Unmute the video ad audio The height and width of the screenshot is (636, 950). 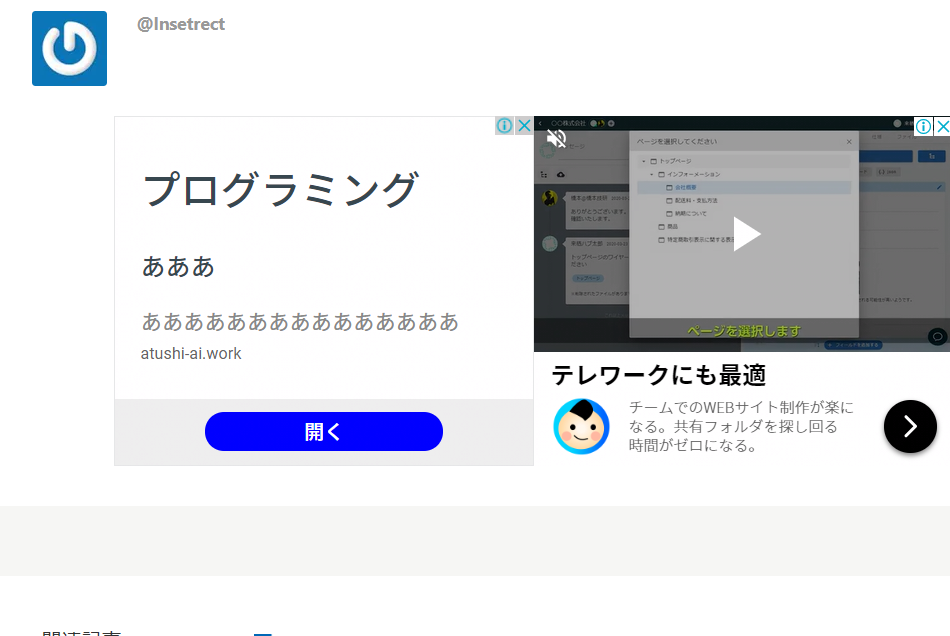point(557,136)
